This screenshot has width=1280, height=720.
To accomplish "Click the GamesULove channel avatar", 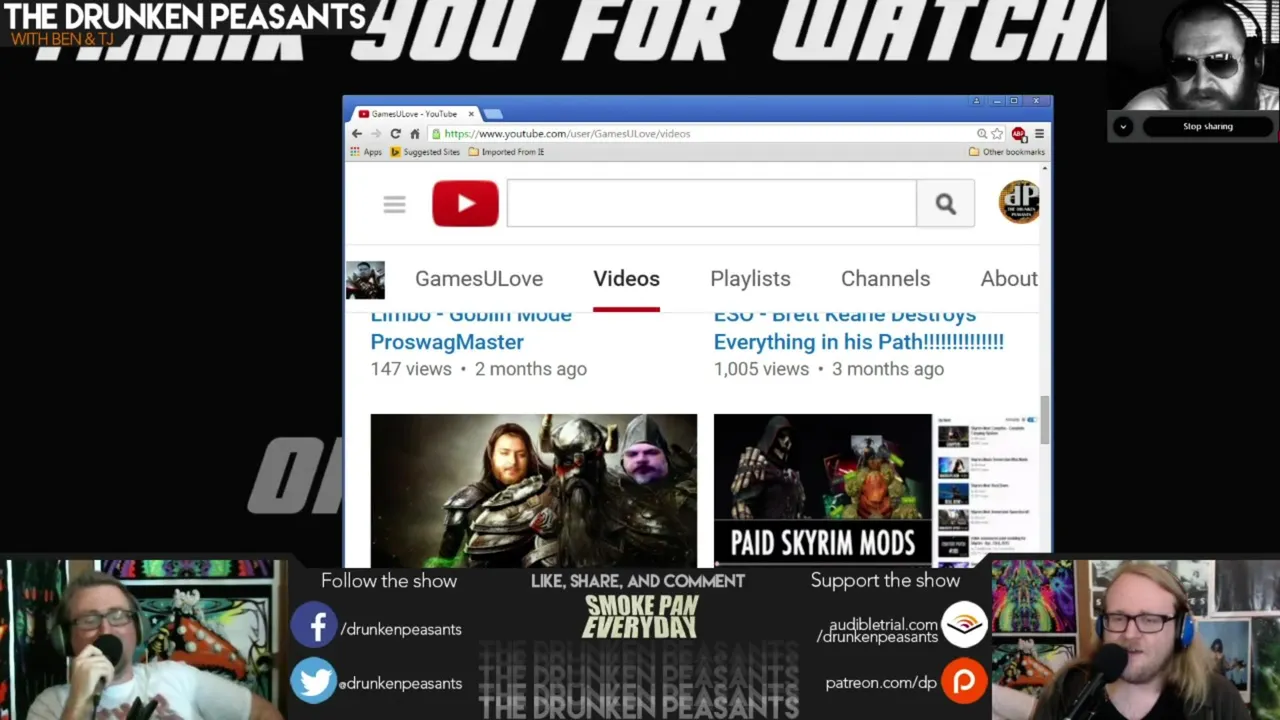I will pos(365,279).
